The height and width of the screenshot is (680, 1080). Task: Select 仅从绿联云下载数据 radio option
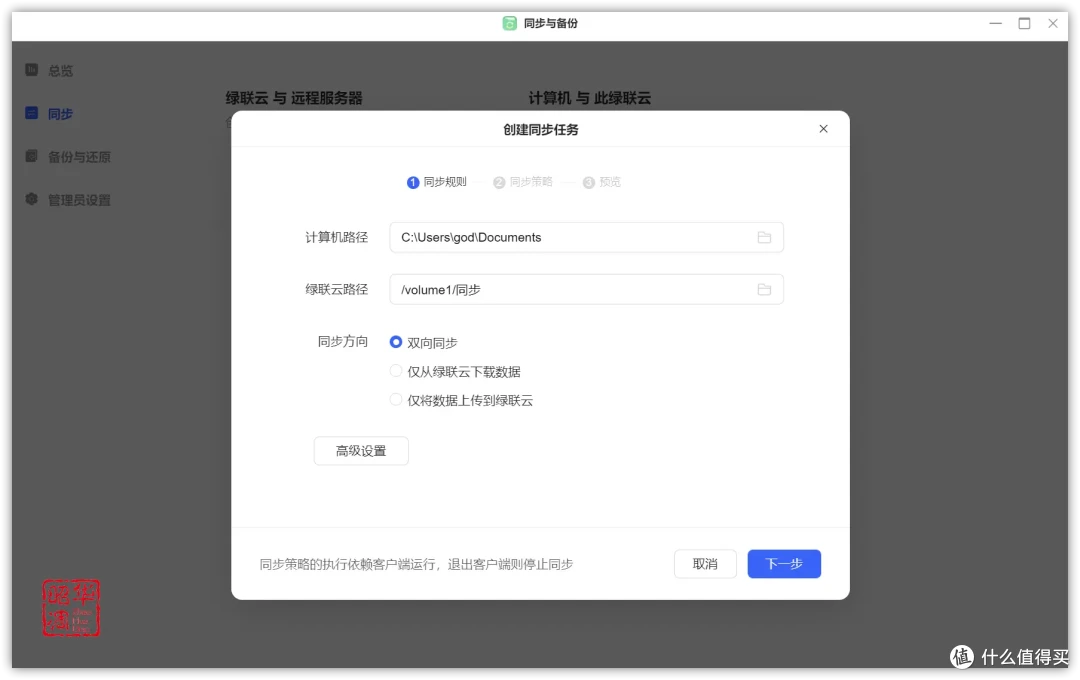tap(395, 371)
